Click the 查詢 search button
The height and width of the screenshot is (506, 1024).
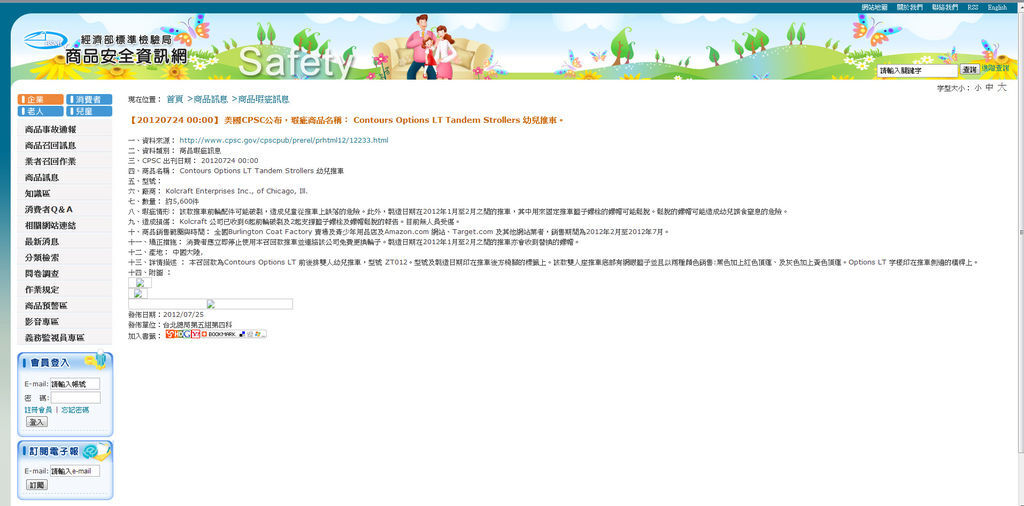coord(969,69)
